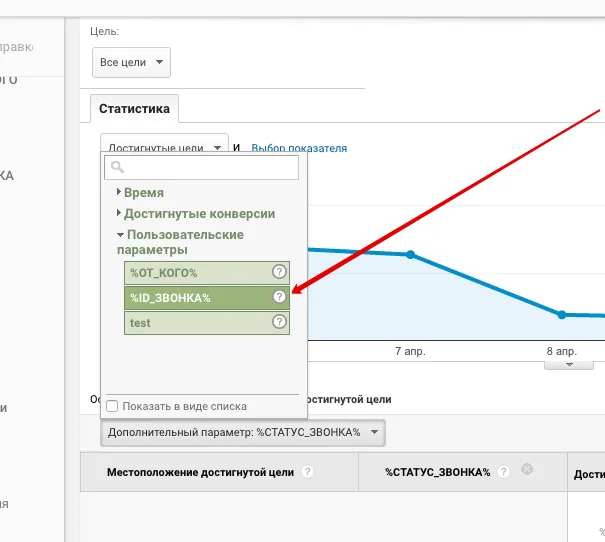Open help icon for %ID_ЗВОНКА%
Screen dimensions: 605x542
tap(279, 297)
